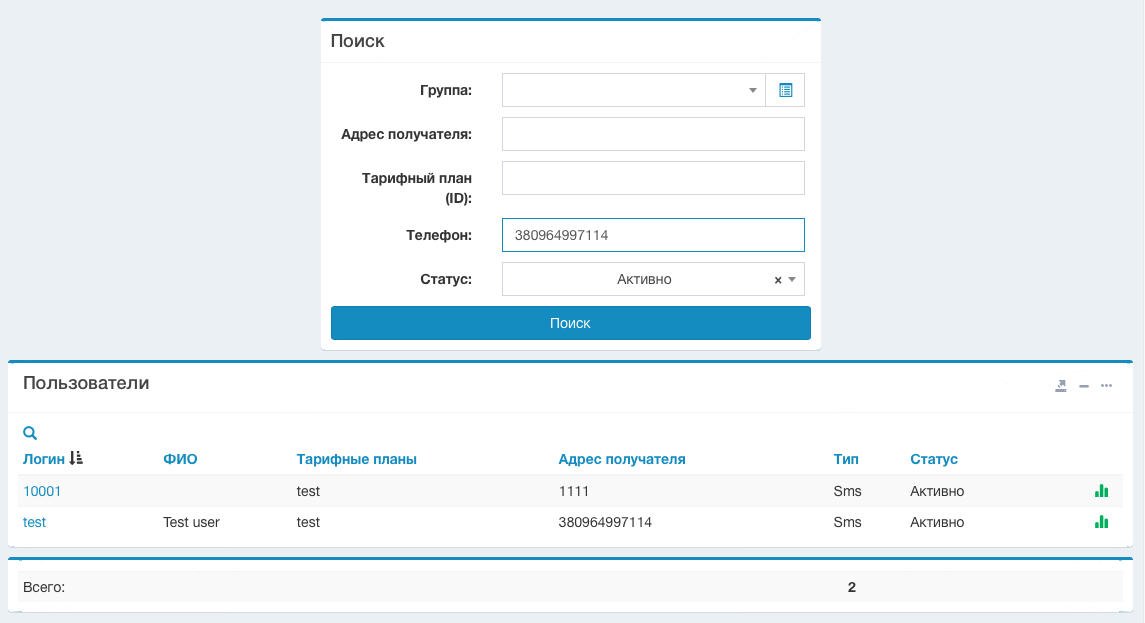Clear the Активно status with the x

(x=778, y=280)
